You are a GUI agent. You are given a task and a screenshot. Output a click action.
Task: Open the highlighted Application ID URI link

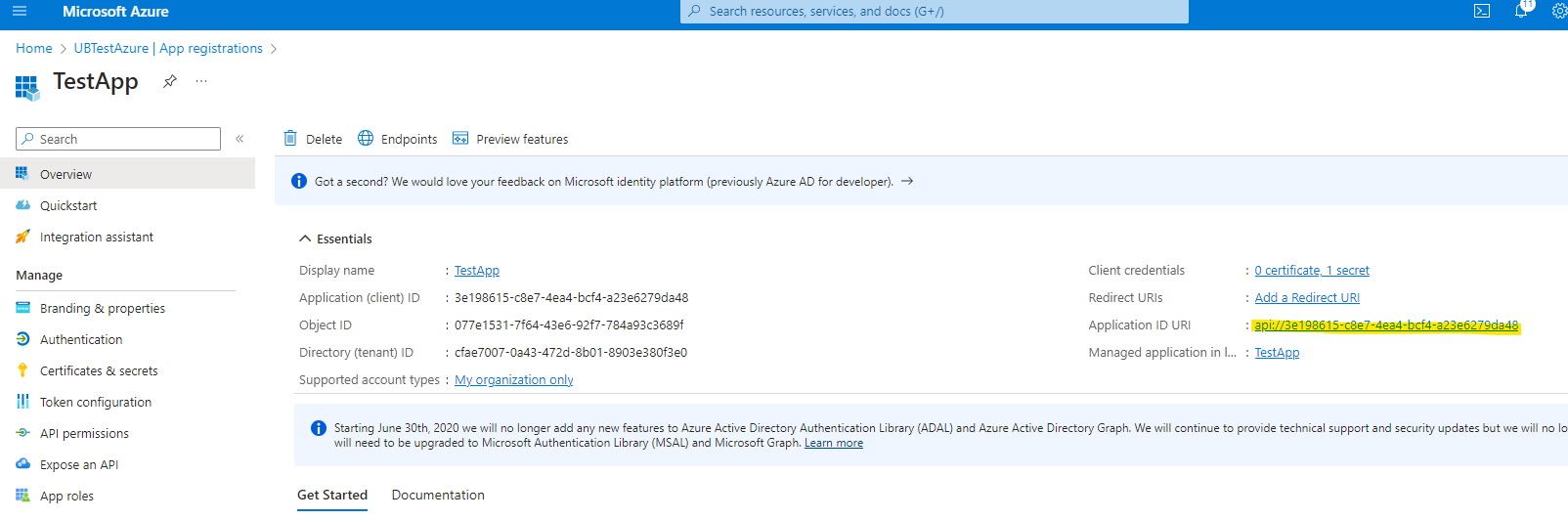click(1386, 325)
